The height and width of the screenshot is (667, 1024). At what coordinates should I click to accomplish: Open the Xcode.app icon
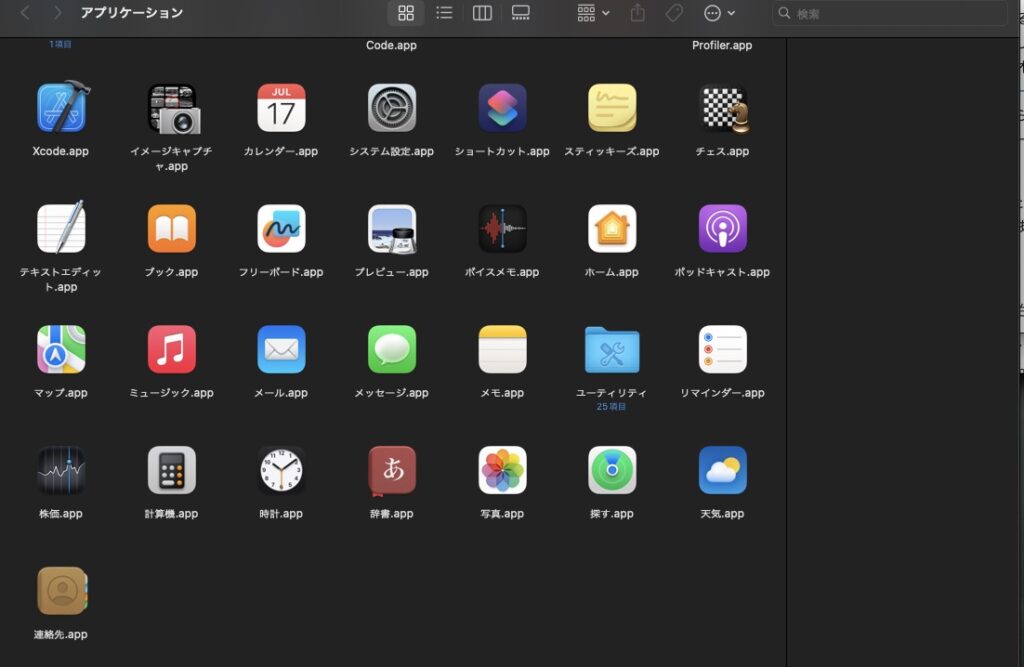pyautogui.click(x=61, y=108)
